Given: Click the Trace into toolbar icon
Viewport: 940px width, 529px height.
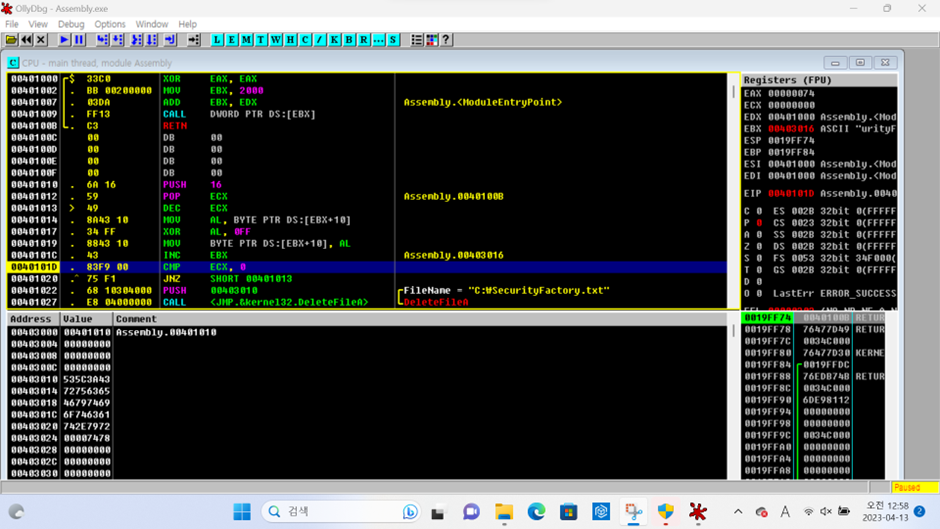Looking at the screenshot, I should [137, 40].
